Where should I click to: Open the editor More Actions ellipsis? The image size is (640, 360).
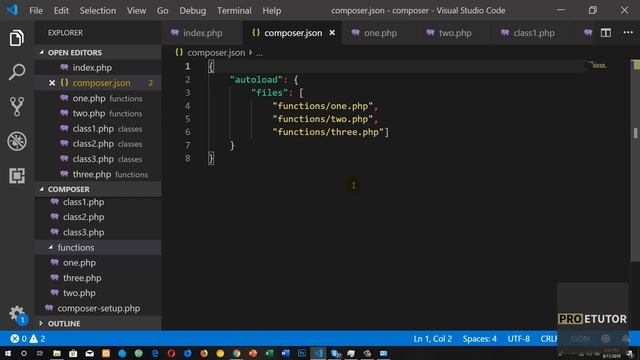pos(628,33)
